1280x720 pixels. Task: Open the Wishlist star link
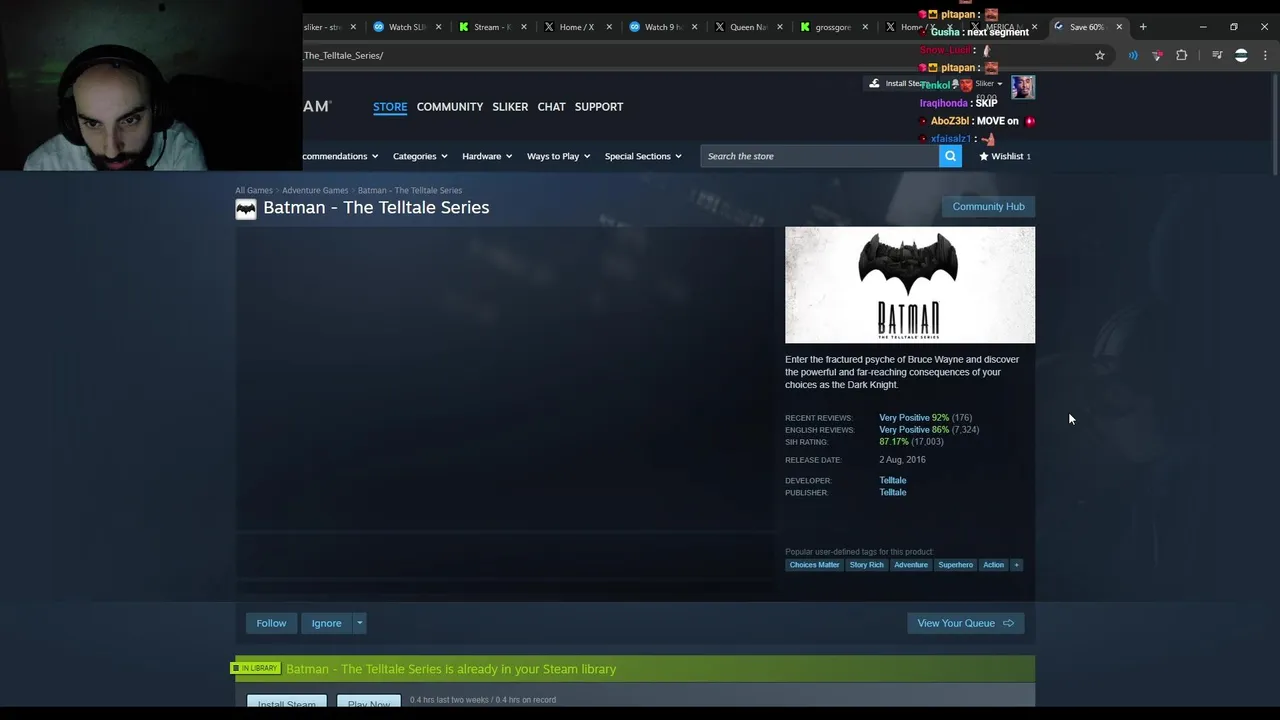pyautogui.click(x=1004, y=156)
